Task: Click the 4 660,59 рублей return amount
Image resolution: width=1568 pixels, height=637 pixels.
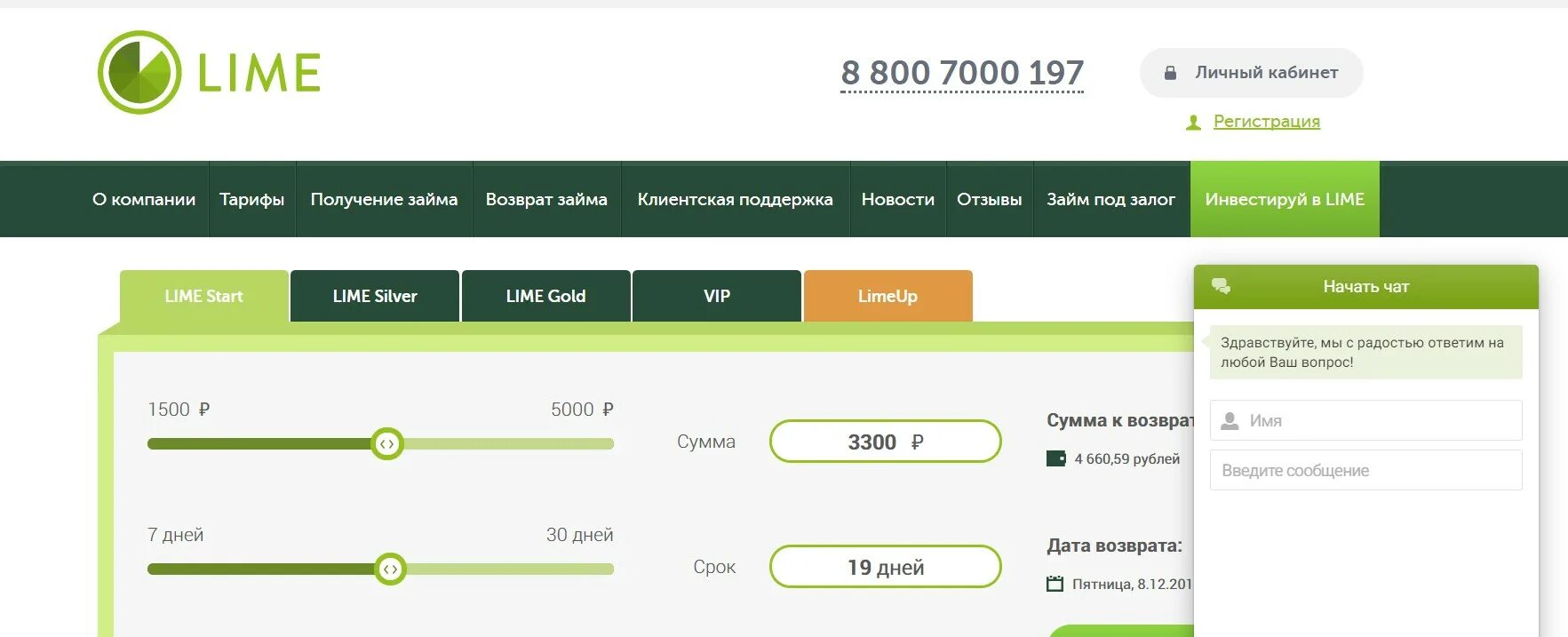Action: point(1126,458)
